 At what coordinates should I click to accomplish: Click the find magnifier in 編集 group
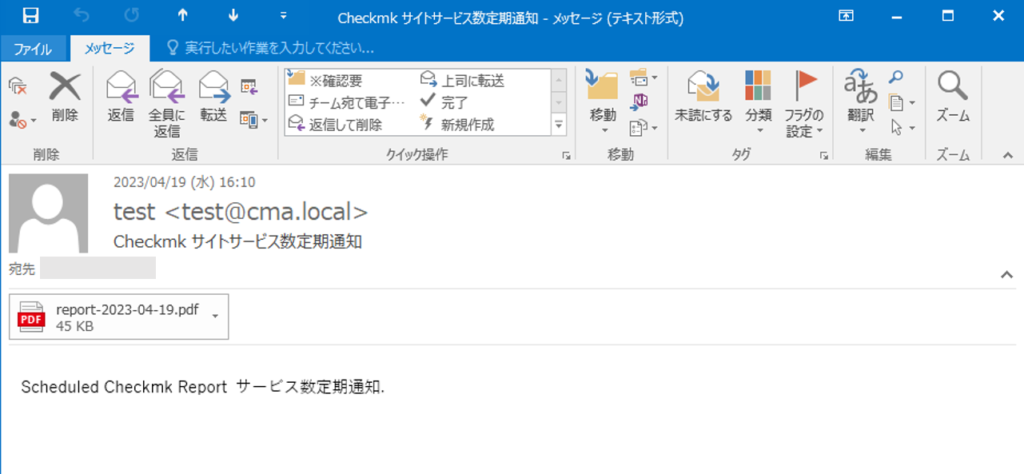(x=896, y=78)
